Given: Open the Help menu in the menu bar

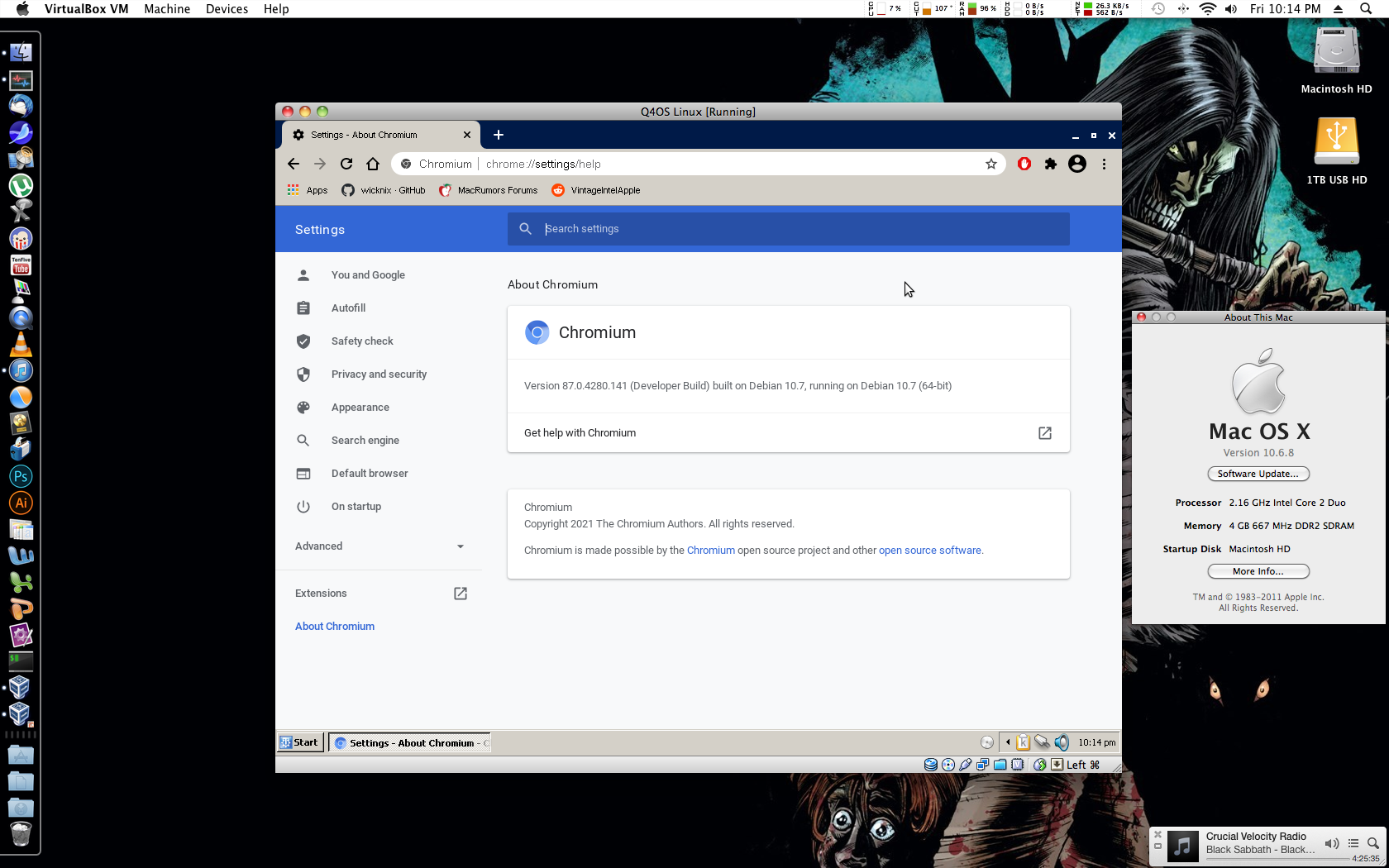Looking at the screenshot, I should point(276,9).
